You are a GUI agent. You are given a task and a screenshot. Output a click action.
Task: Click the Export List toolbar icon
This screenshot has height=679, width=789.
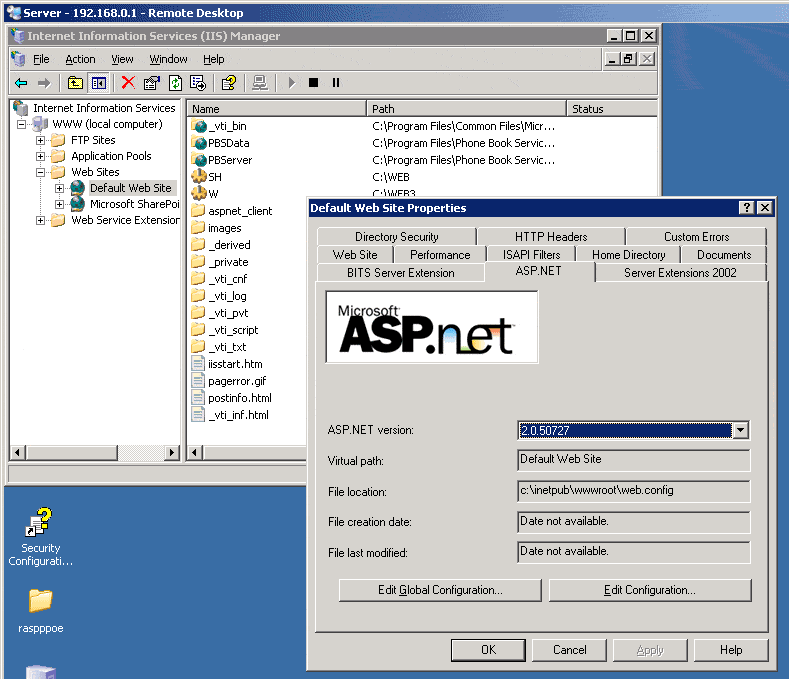pyautogui.click(x=198, y=83)
